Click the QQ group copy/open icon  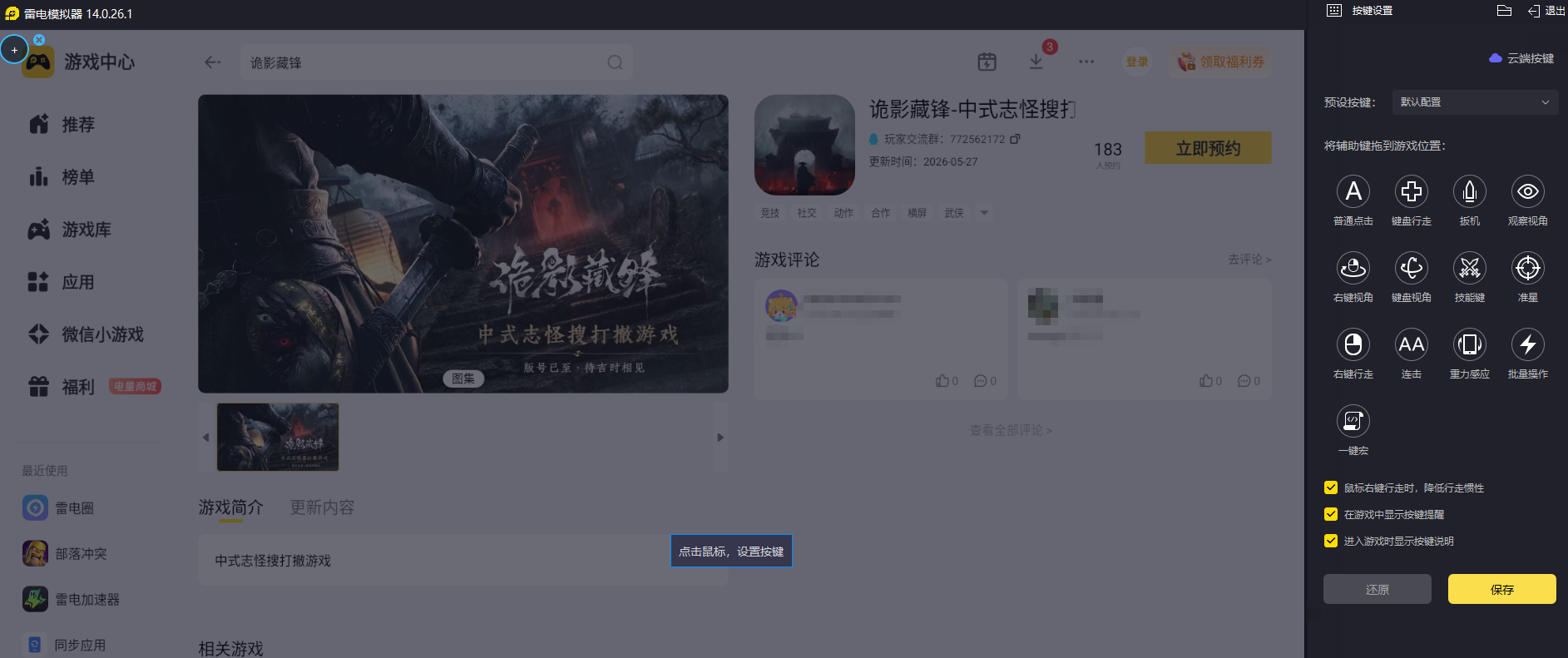[x=1015, y=139]
